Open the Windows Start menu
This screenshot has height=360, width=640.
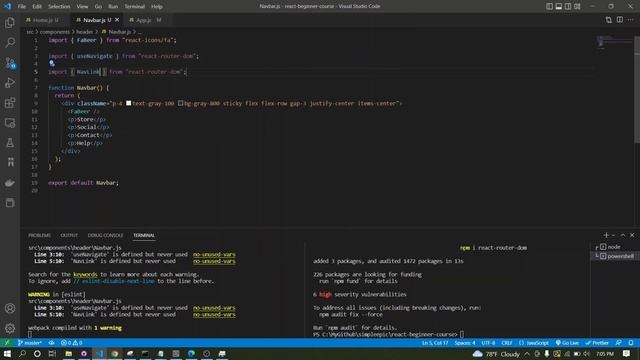tap(7, 353)
